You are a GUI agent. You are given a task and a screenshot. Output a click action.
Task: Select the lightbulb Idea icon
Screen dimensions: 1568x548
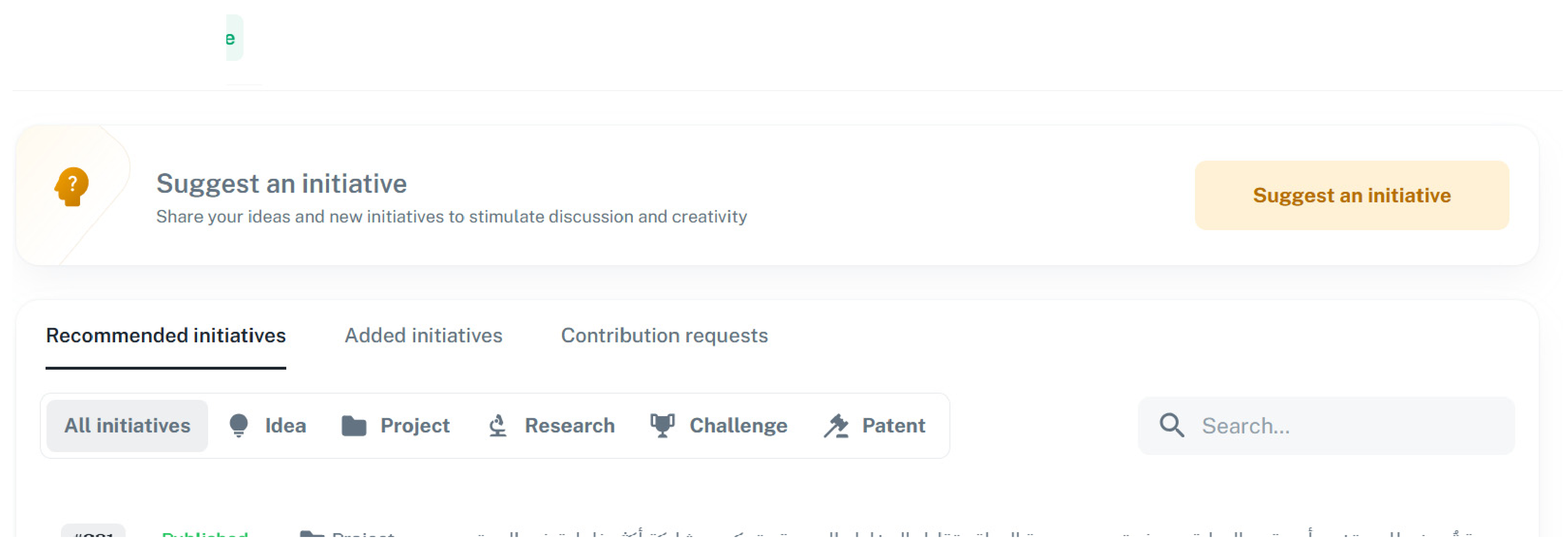pos(239,426)
